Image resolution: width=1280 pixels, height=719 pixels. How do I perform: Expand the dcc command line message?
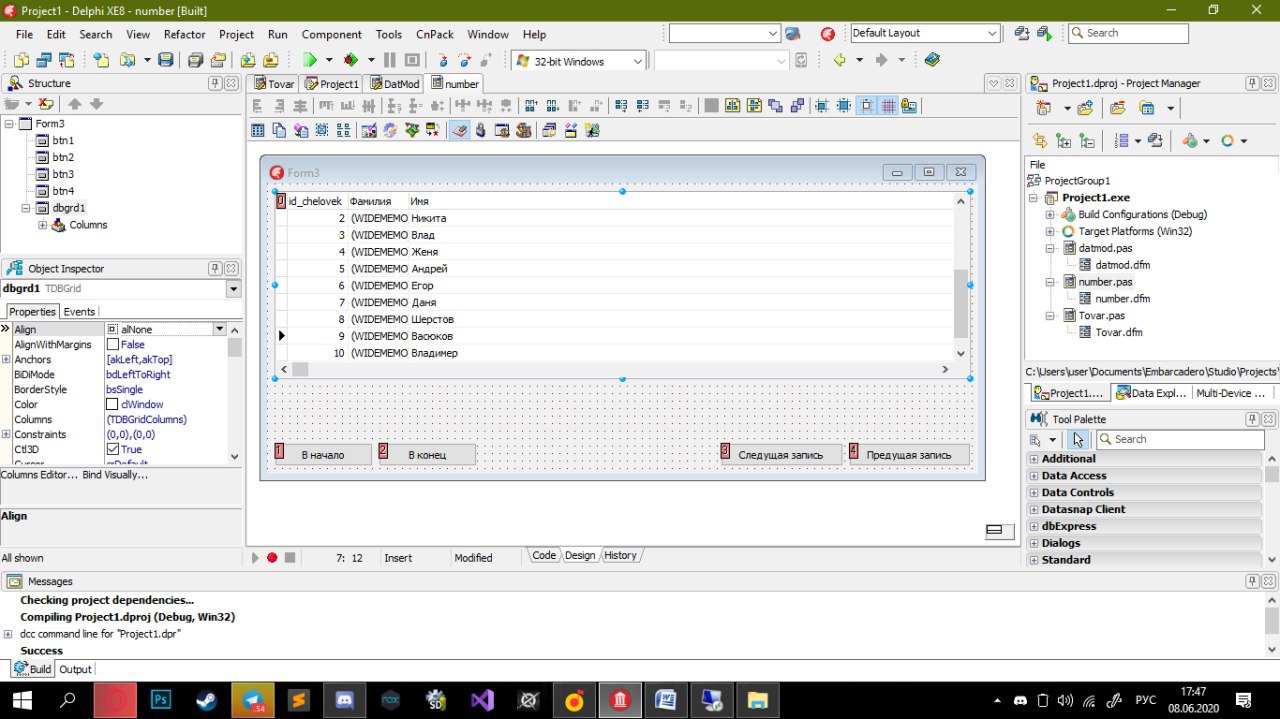(8, 634)
